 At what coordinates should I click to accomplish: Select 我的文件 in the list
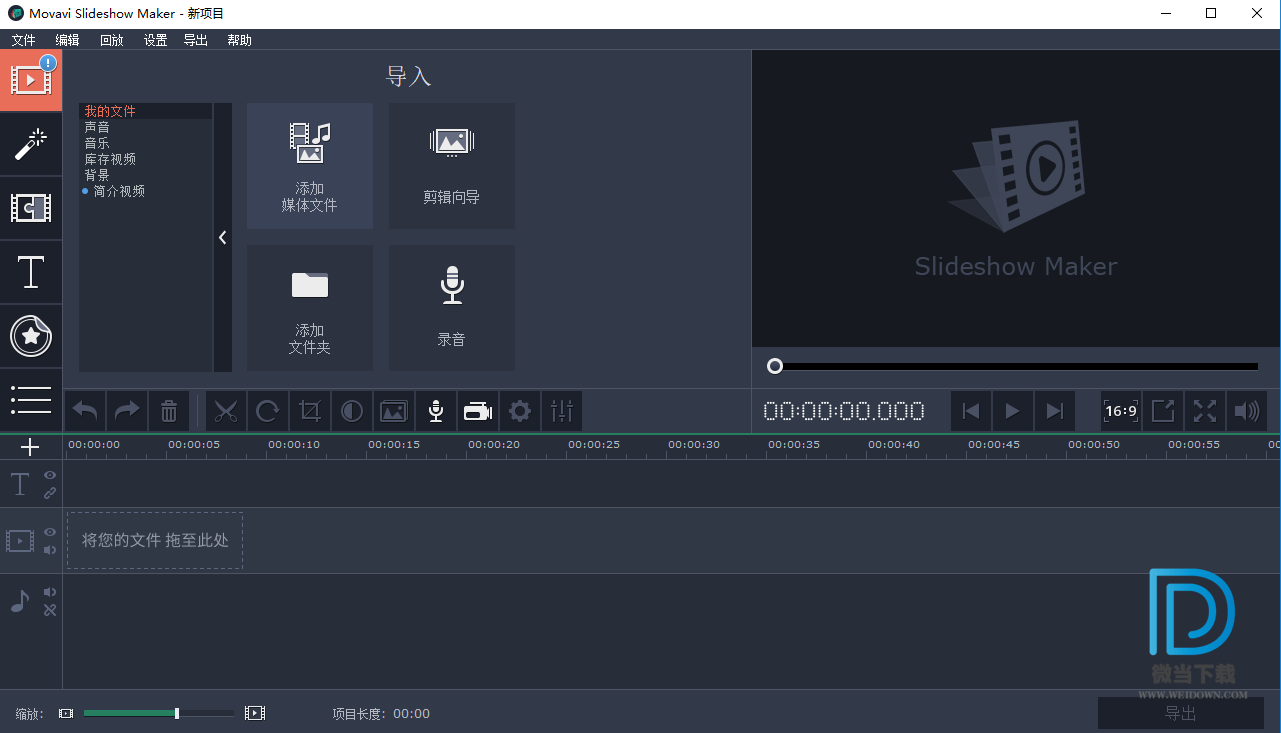point(146,111)
